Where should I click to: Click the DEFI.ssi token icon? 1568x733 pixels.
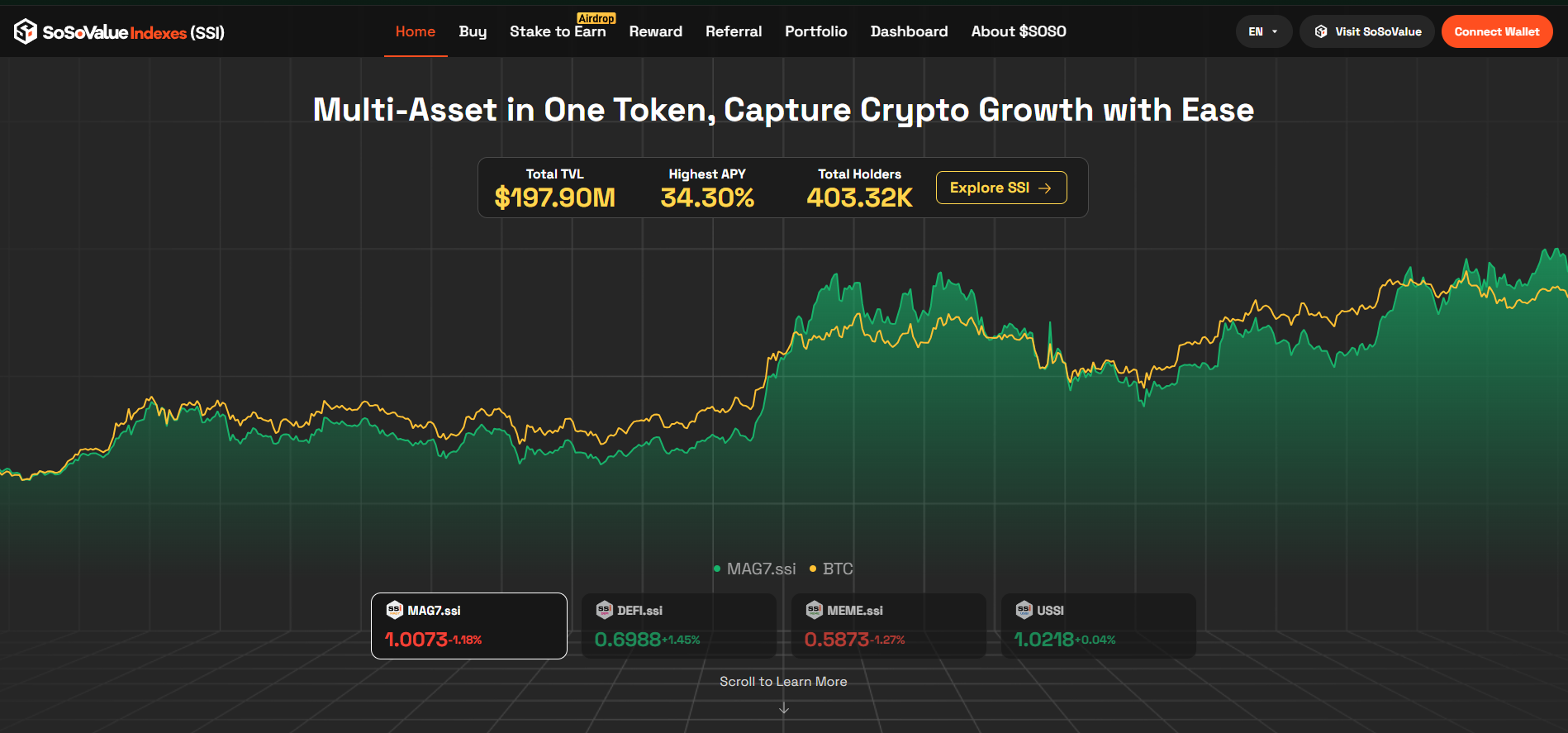[x=605, y=610]
